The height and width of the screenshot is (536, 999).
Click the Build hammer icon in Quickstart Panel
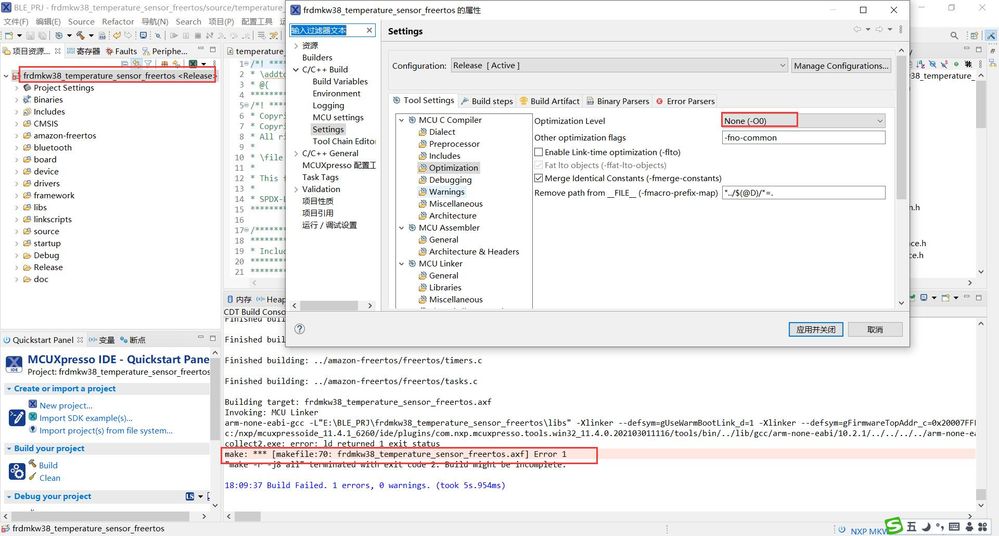(x=32, y=464)
